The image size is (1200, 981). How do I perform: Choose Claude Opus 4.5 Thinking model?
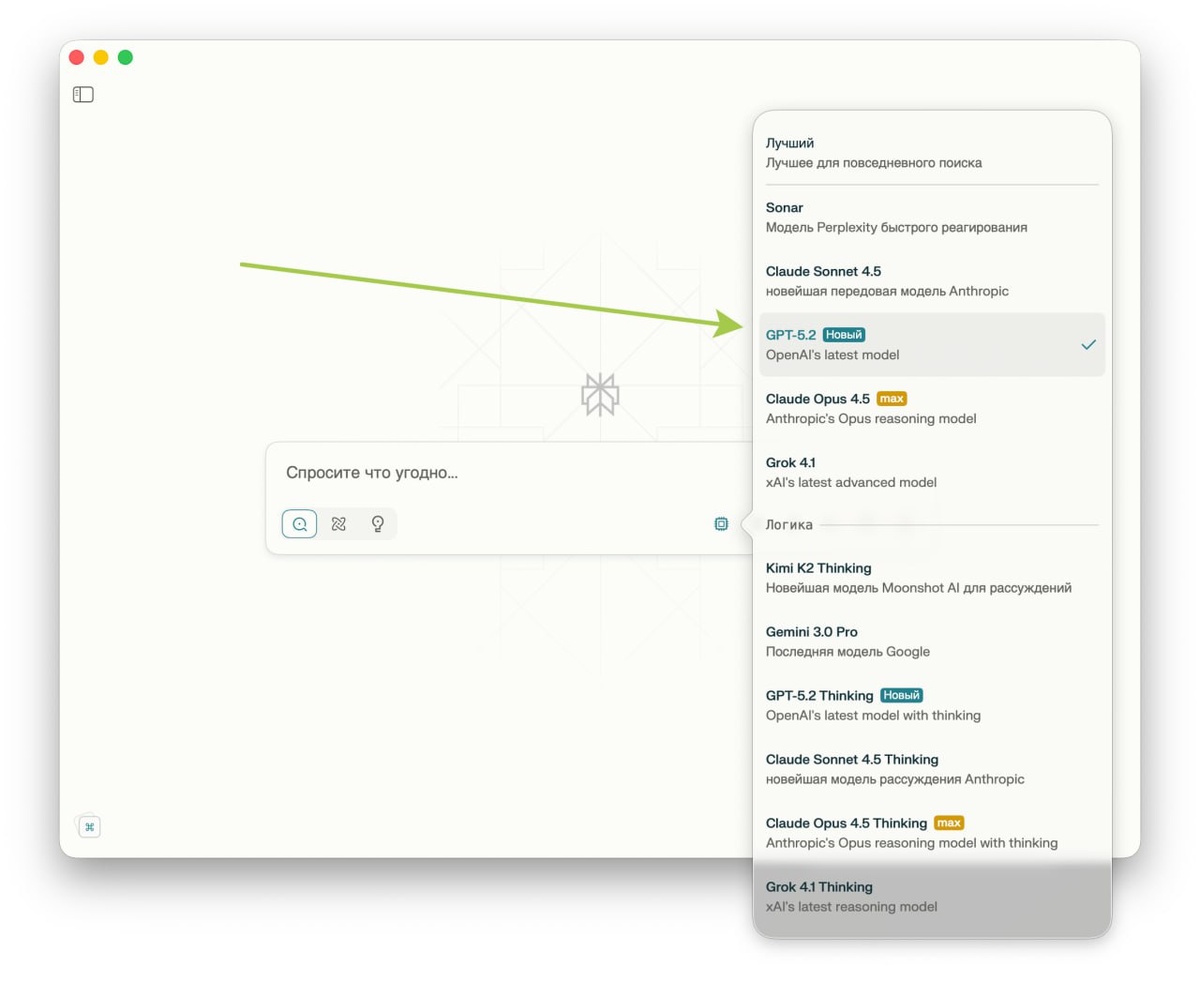pyautogui.click(x=932, y=833)
